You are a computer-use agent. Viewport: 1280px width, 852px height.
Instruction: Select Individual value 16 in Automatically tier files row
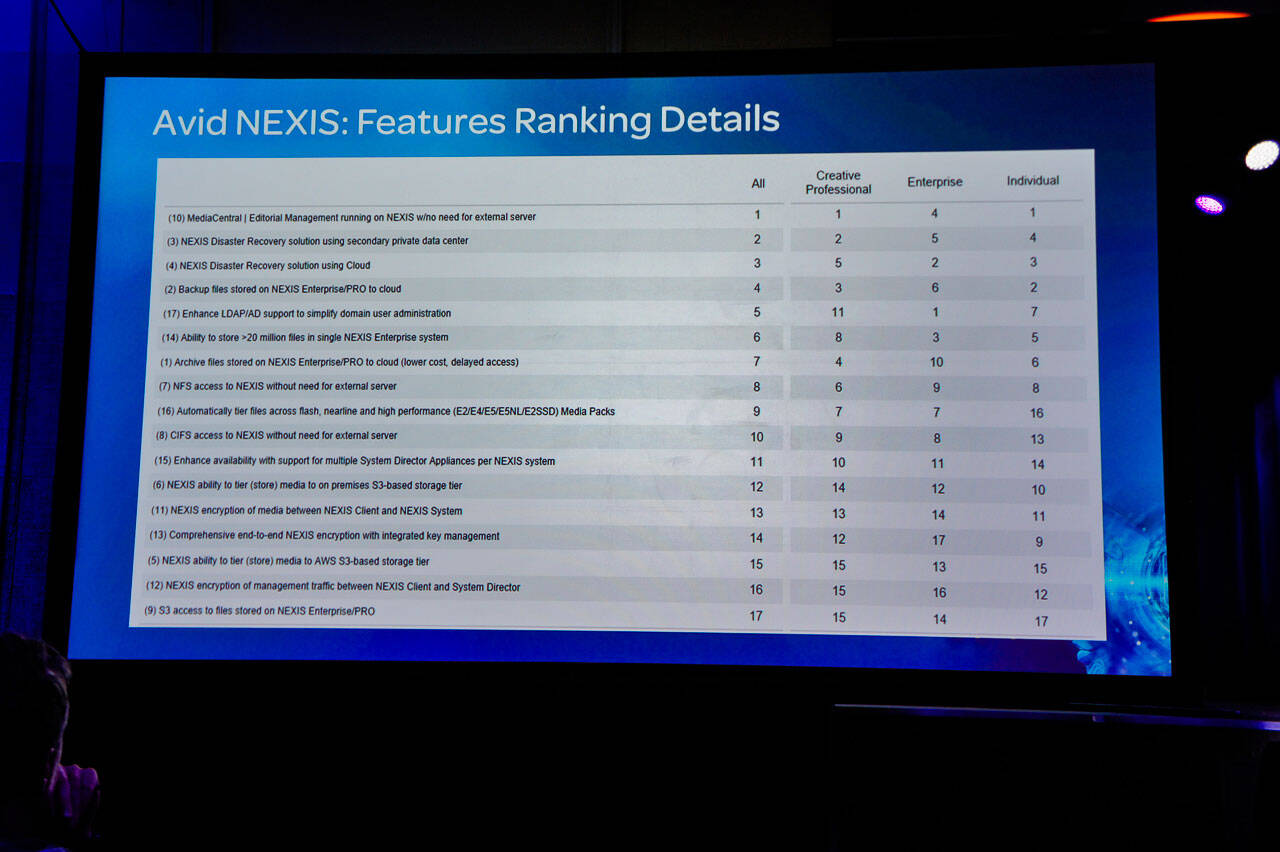1037,413
